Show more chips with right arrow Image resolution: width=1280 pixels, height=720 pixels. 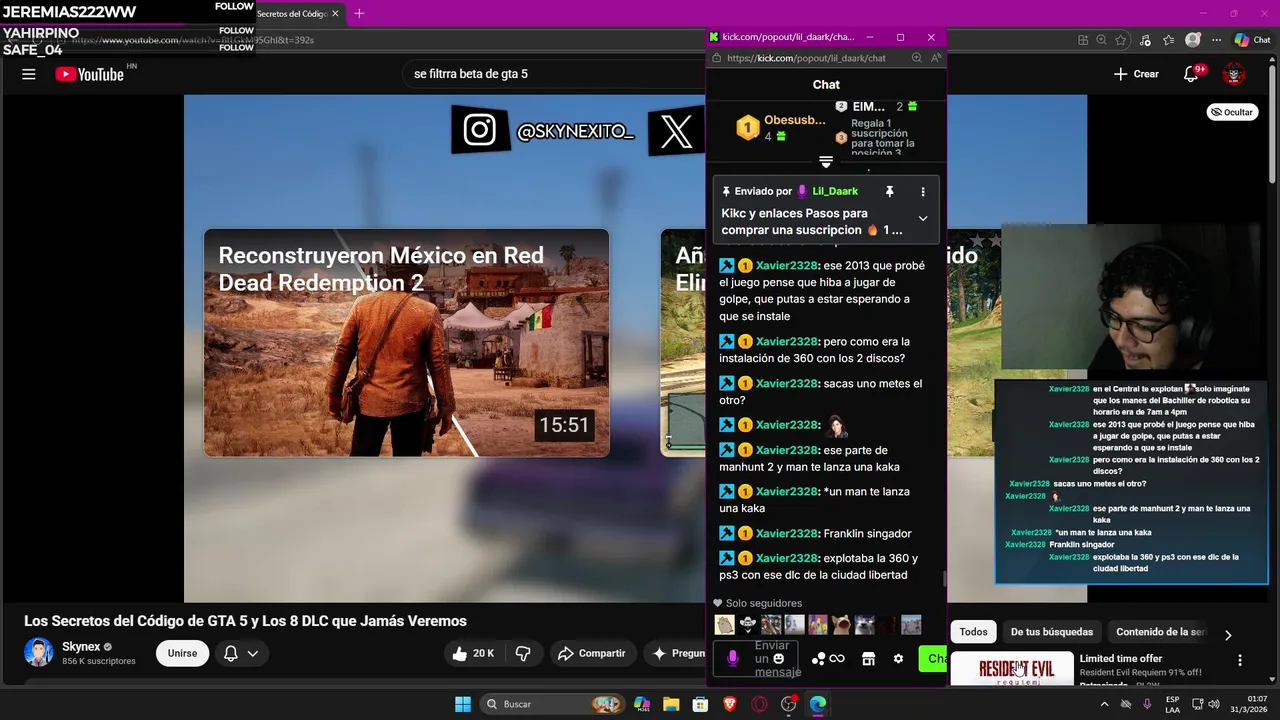click(x=1228, y=635)
